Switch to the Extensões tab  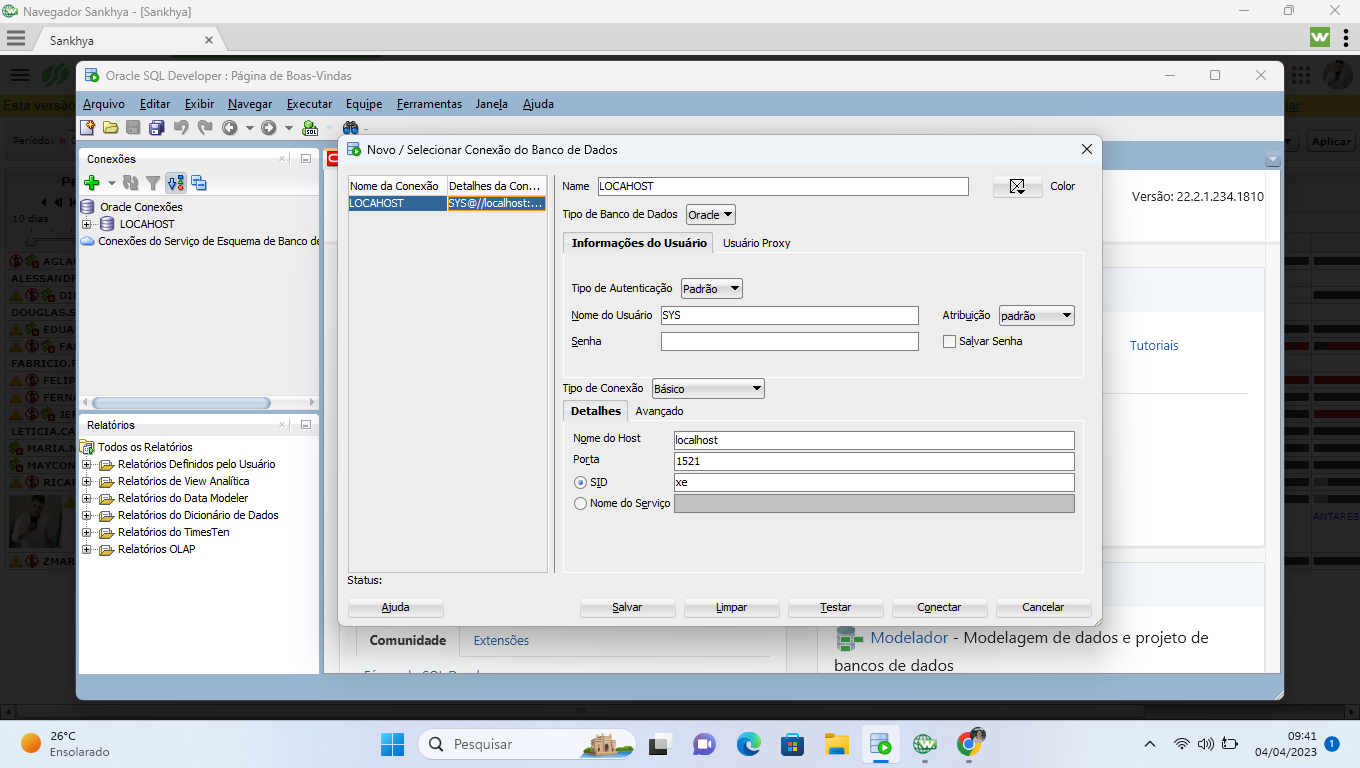tap(501, 640)
